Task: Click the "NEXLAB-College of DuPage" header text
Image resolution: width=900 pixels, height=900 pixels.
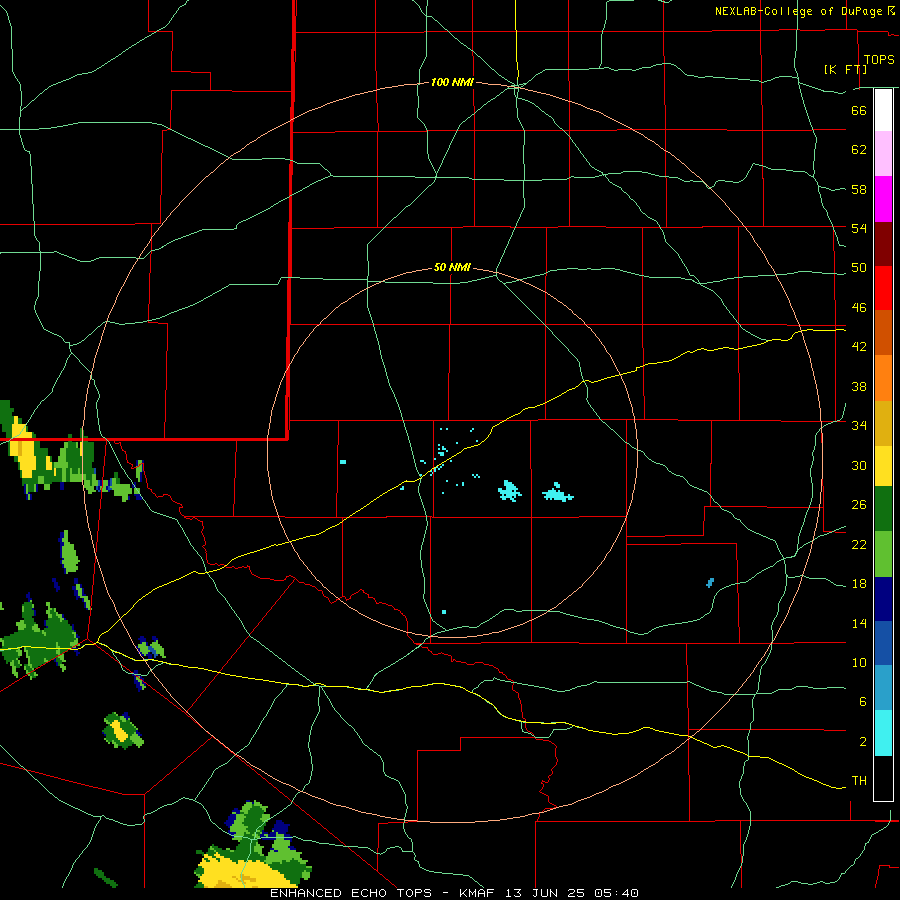Action: (799, 11)
